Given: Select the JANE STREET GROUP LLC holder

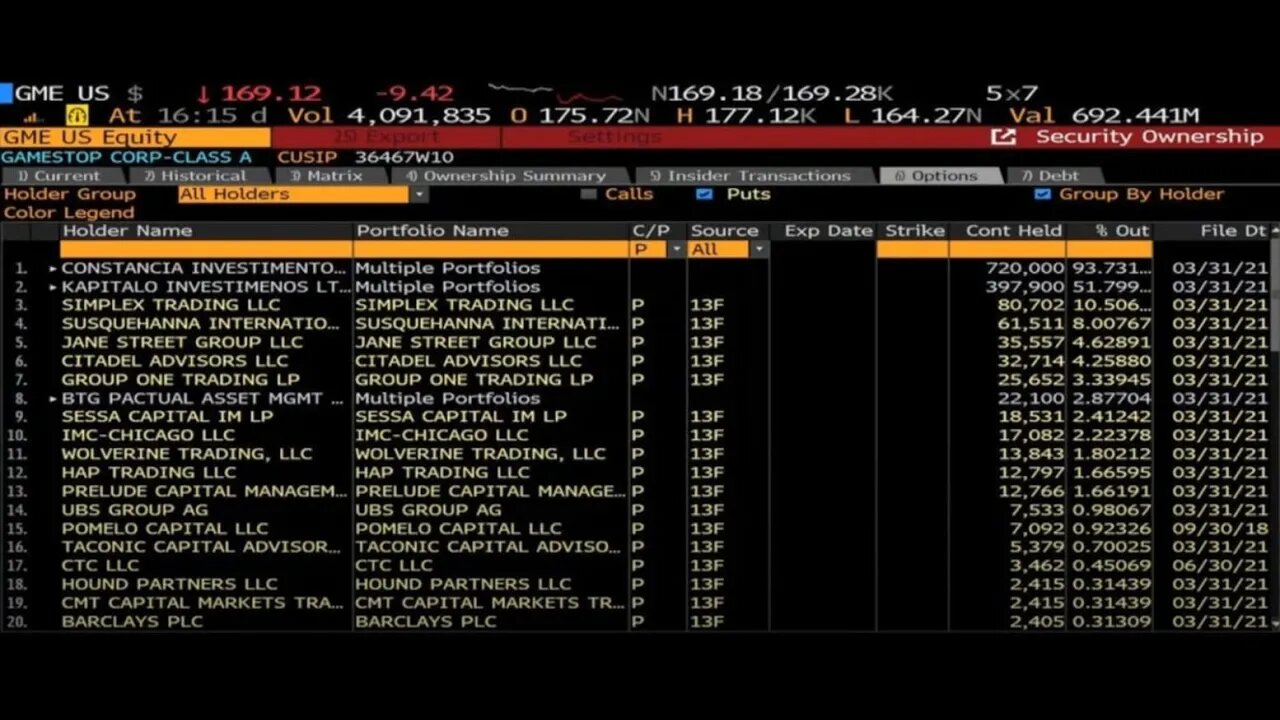Looking at the screenshot, I should click(x=182, y=342).
